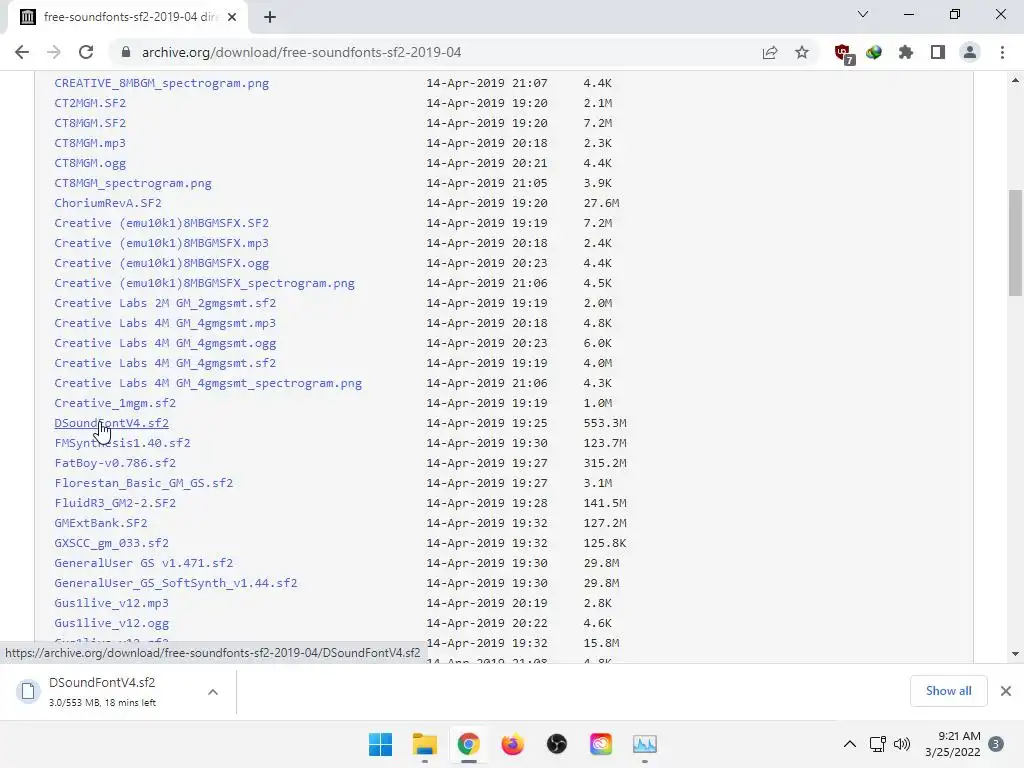The width and height of the screenshot is (1024, 768).
Task: Click the DSoundFontV4.sf2 file icon in downloads bar
Action: pos(28,691)
